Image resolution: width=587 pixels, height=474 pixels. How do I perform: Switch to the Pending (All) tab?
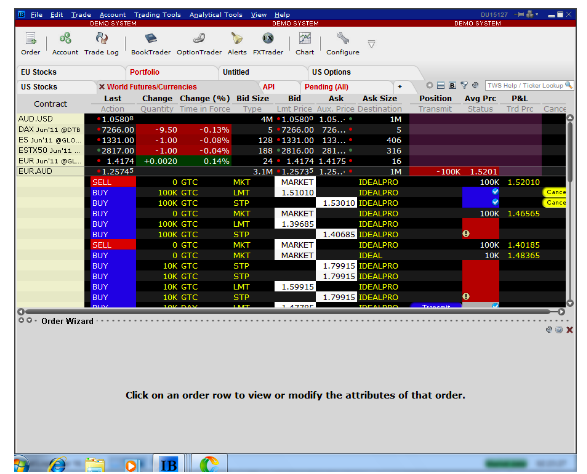(346, 86)
